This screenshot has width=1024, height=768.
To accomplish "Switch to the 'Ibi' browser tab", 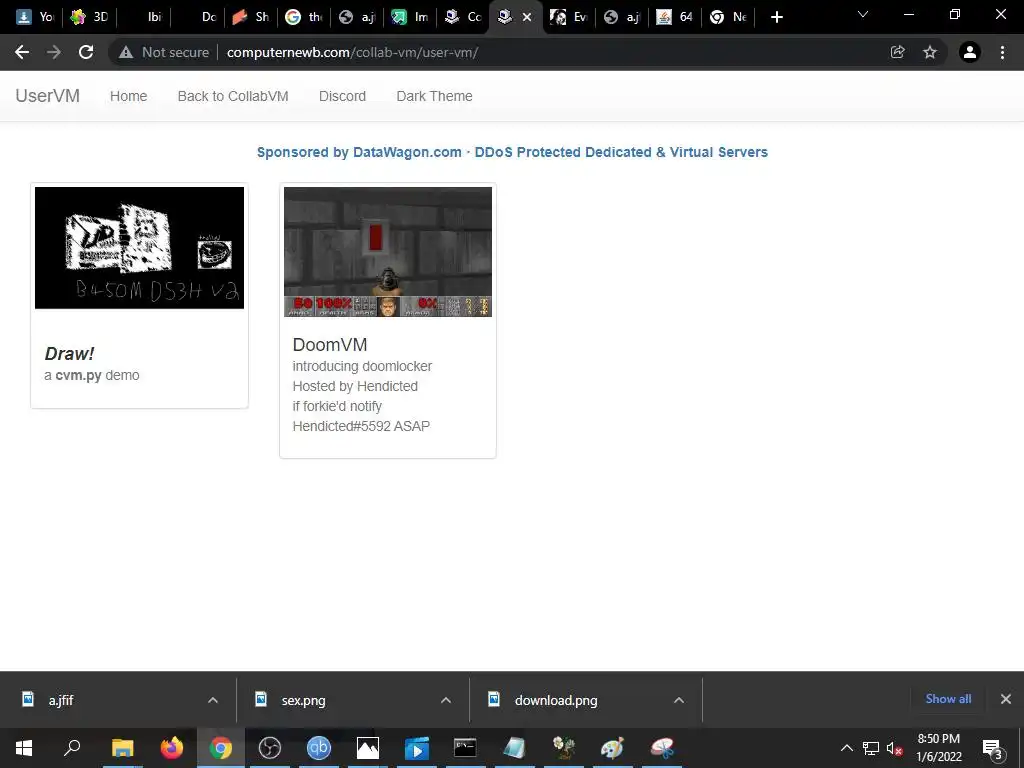I will coord(144,17).
